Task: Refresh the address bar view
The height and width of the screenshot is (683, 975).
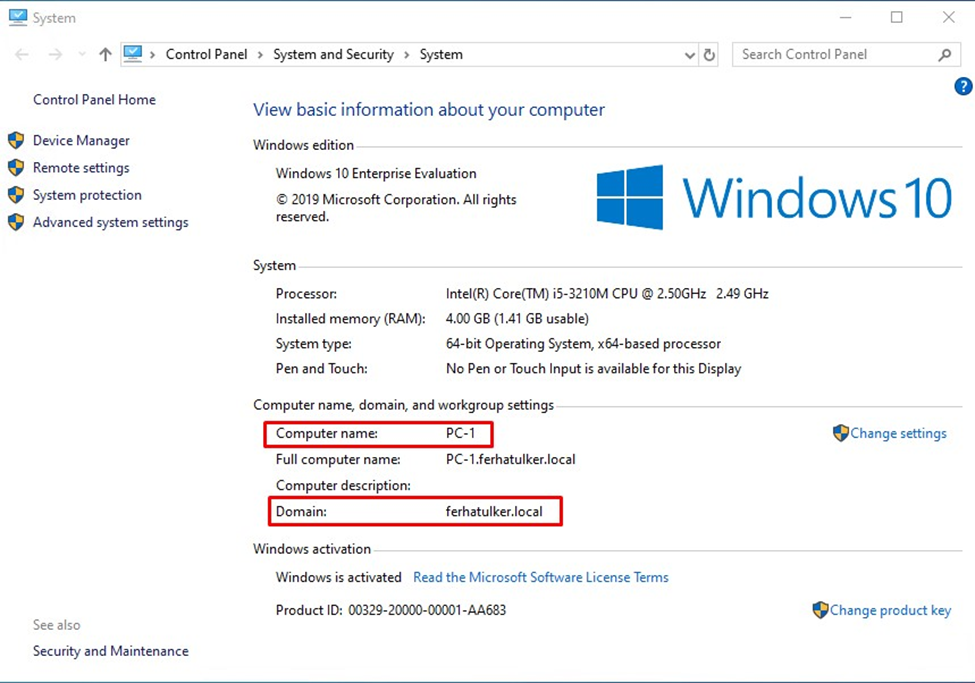Action: (709, 55)
